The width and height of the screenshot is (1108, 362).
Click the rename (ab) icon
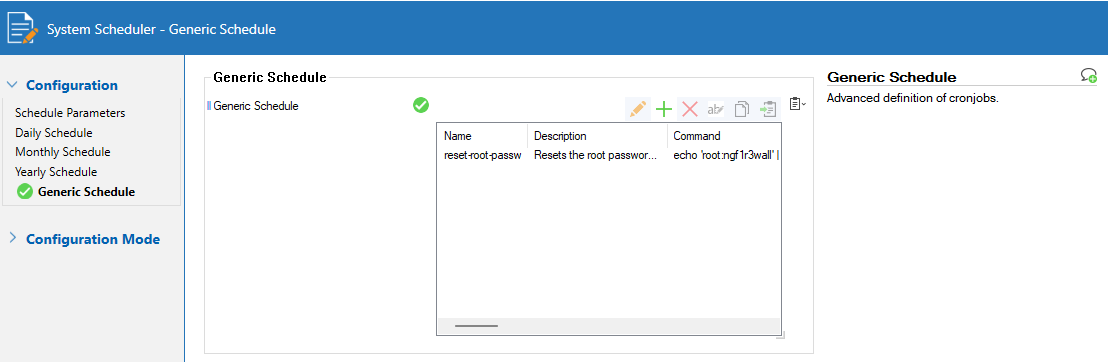click(x=716, y=109)
